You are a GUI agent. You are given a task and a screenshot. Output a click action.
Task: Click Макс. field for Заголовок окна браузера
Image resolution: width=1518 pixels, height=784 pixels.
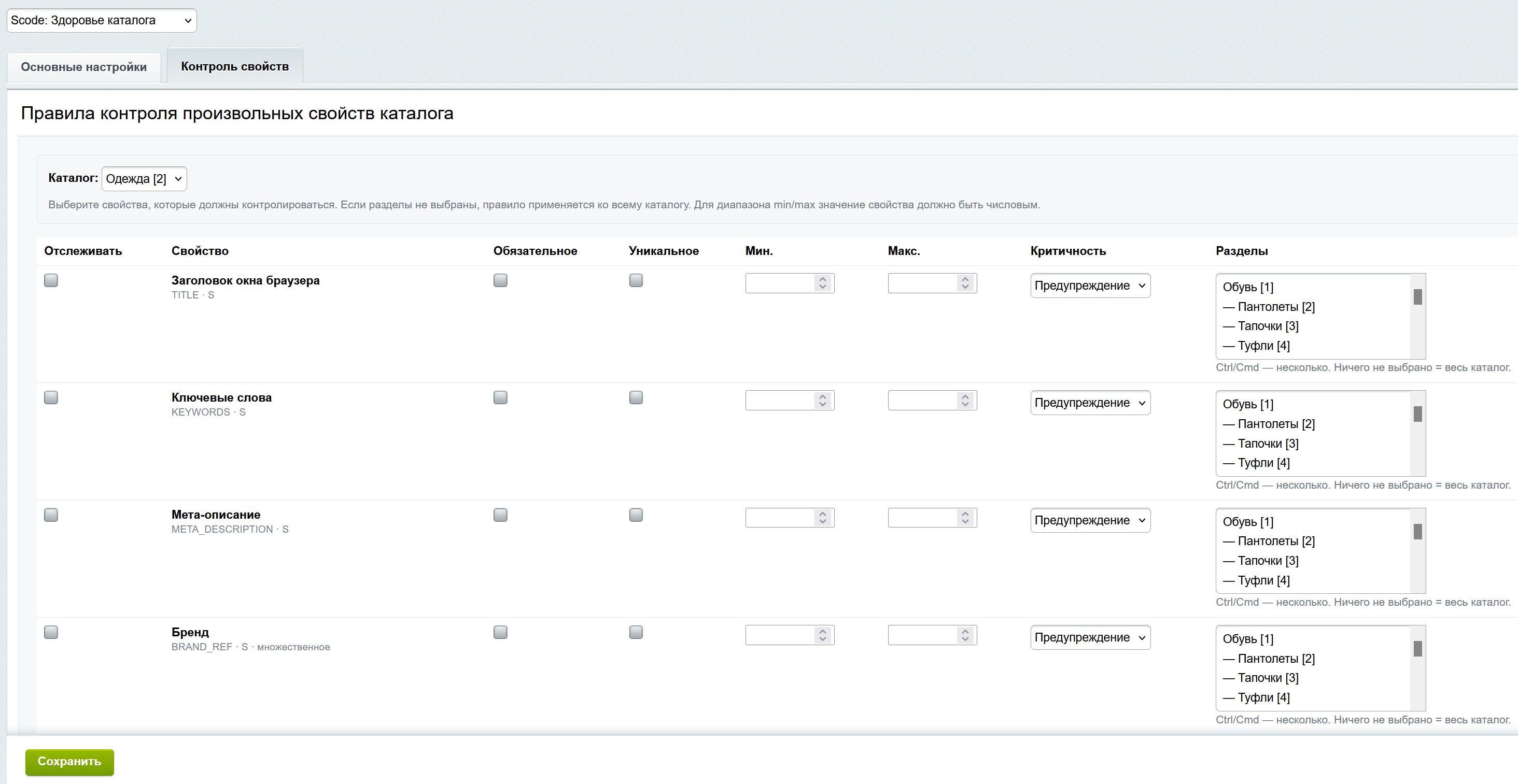(x=932, y=283)
